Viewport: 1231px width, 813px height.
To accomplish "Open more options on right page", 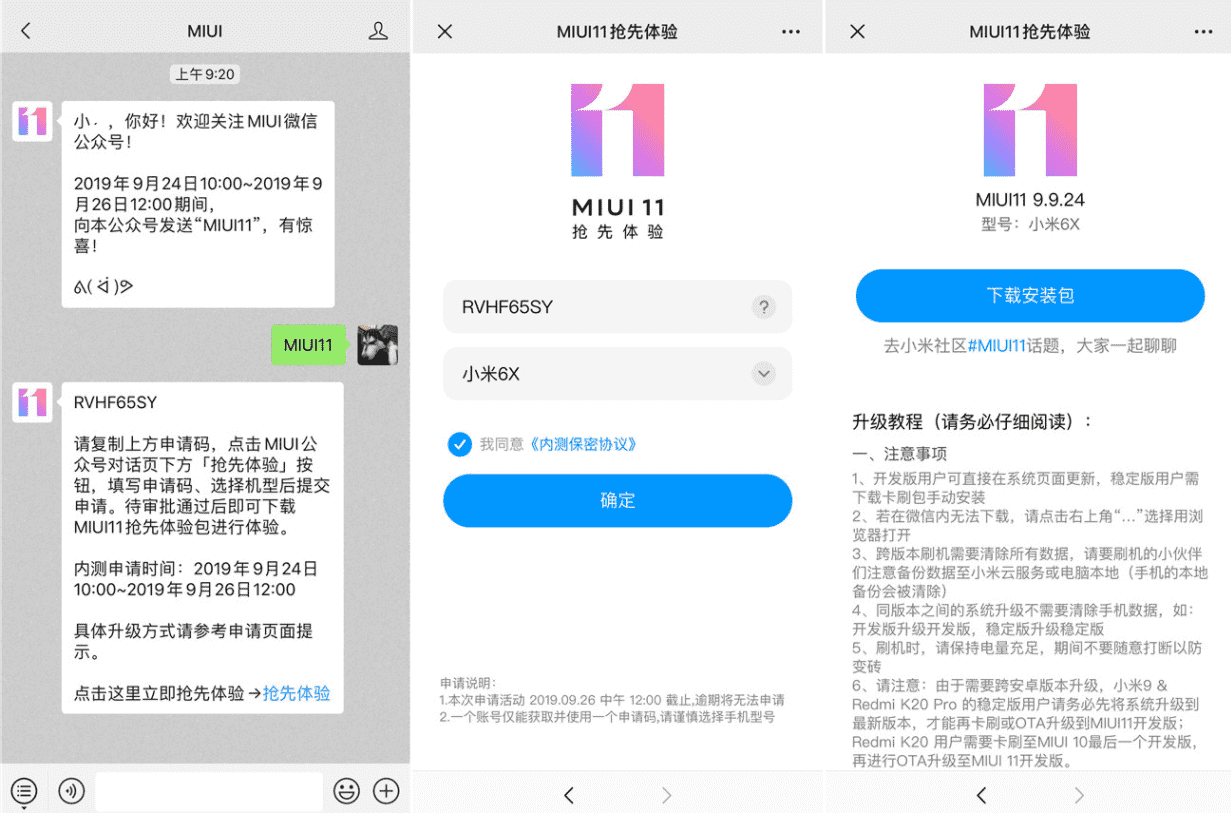I will pyautogui.click(x=1203, y=32).
